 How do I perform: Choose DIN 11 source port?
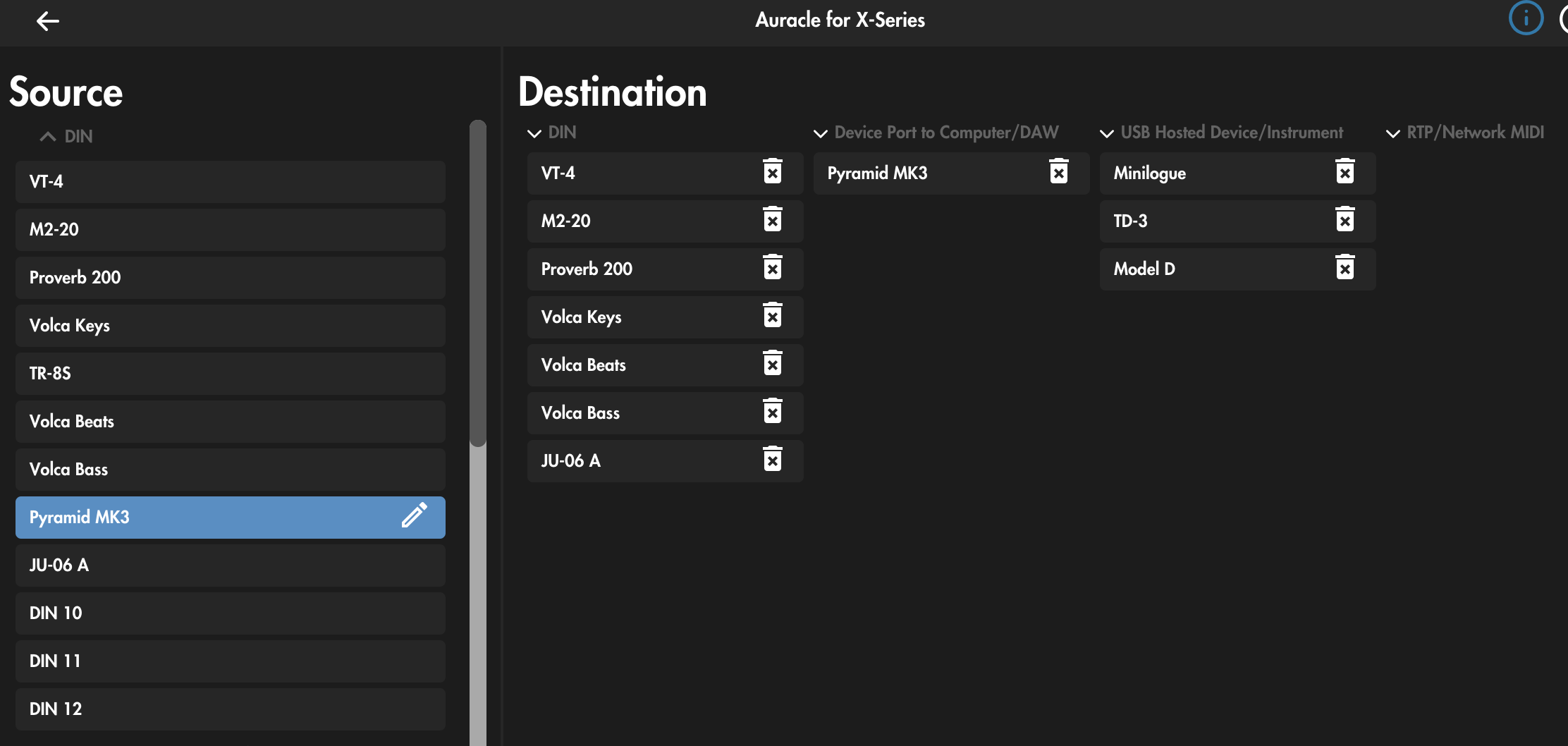(x=231, y=661)
